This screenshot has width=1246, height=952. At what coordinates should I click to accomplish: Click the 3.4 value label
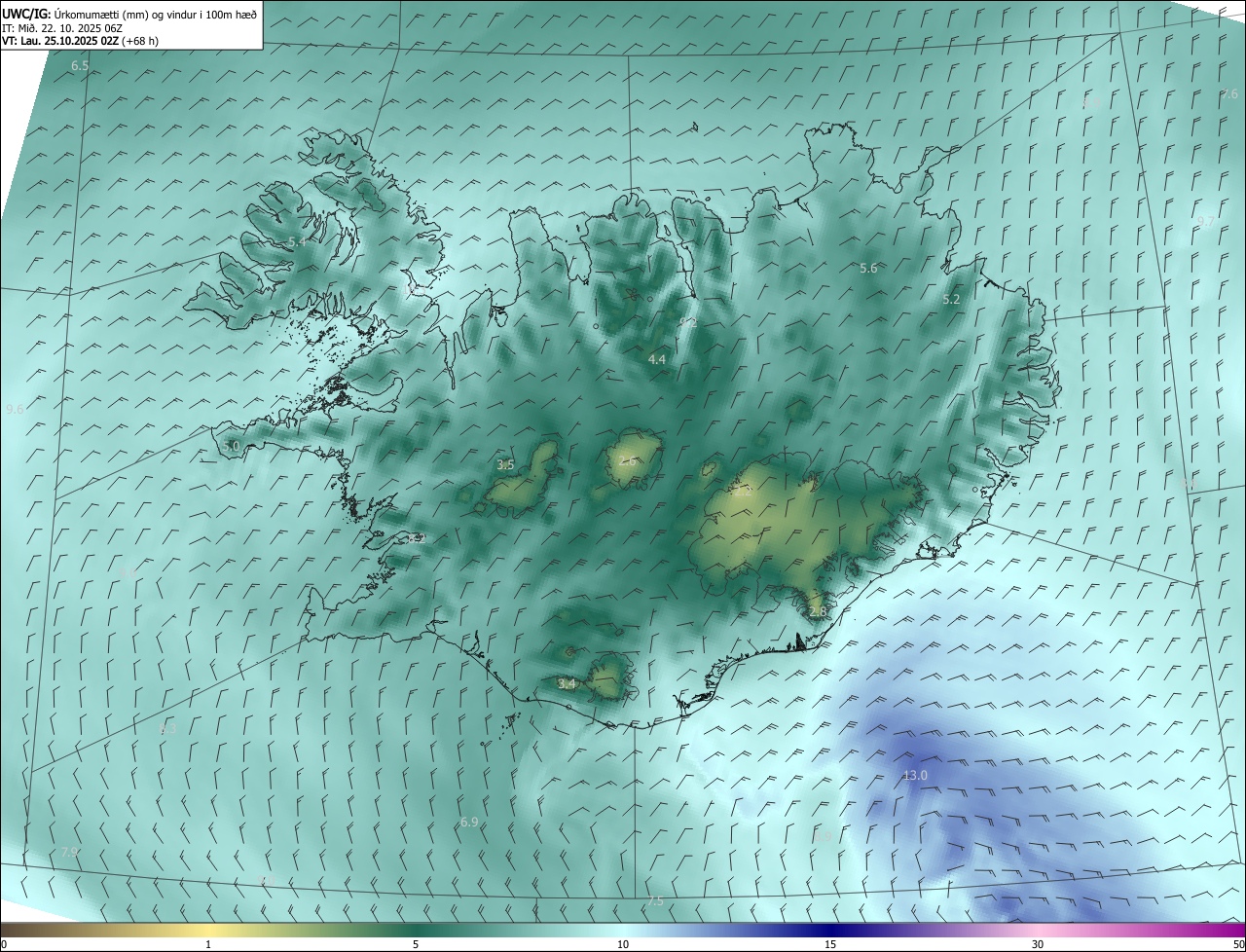point(567,684)
